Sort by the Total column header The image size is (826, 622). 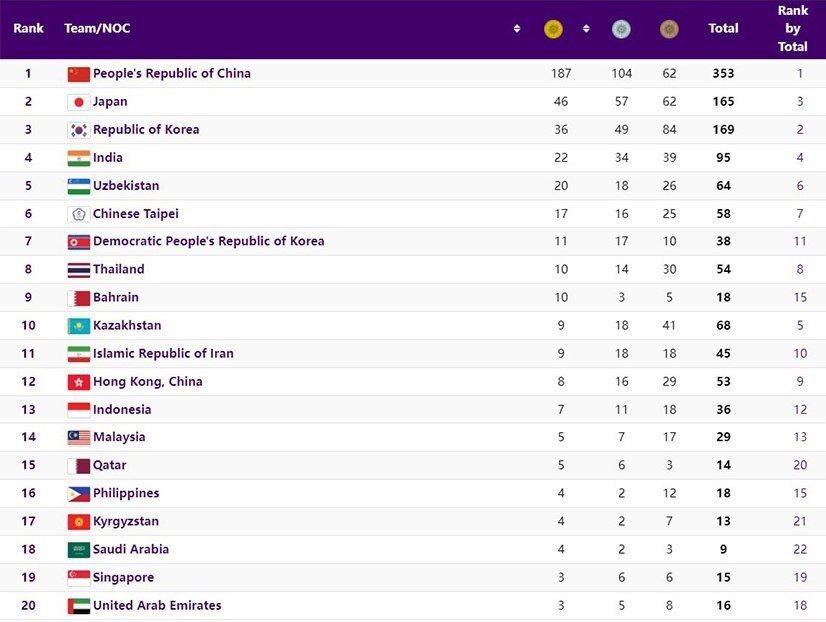point(723,29)
